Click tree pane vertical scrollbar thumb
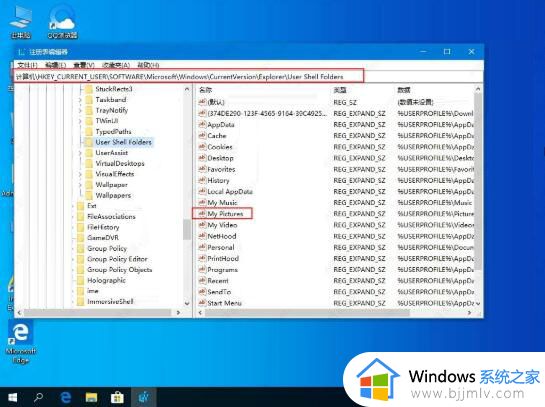The height and width of the screenshot is (407, 545). [187, 229]
